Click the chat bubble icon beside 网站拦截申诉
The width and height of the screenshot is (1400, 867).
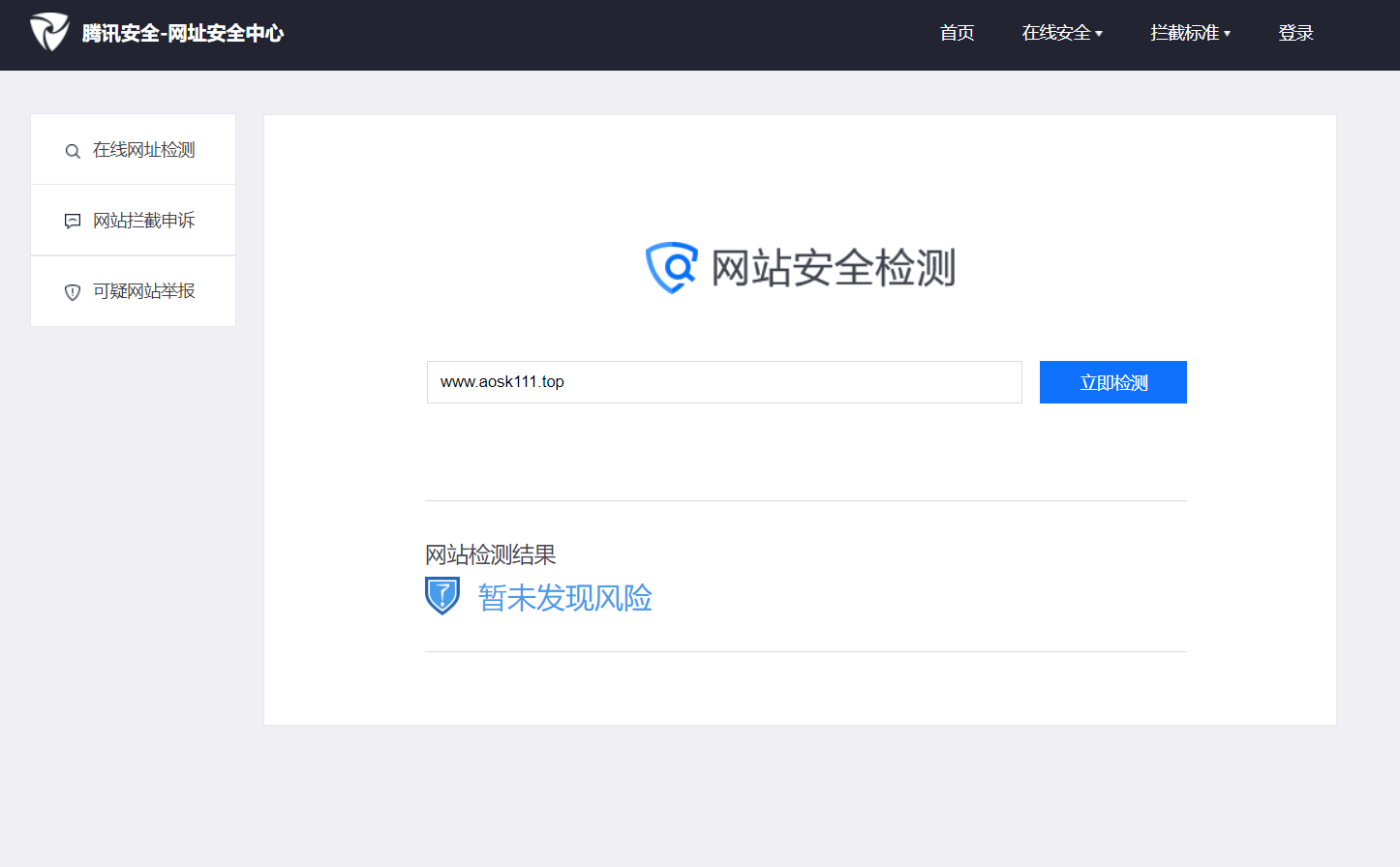[x=73, y=222]
